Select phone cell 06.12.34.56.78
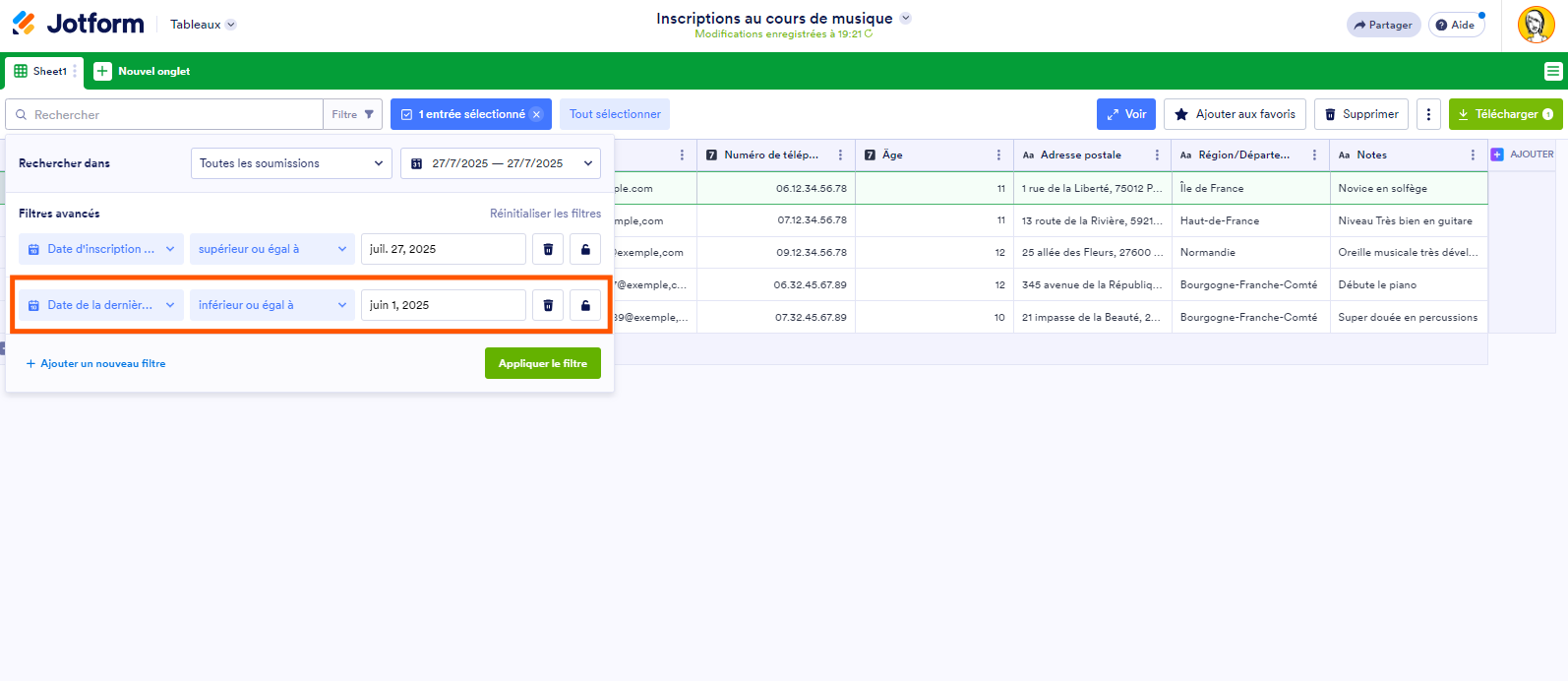The image size is (1568, 681). point(776,188)
